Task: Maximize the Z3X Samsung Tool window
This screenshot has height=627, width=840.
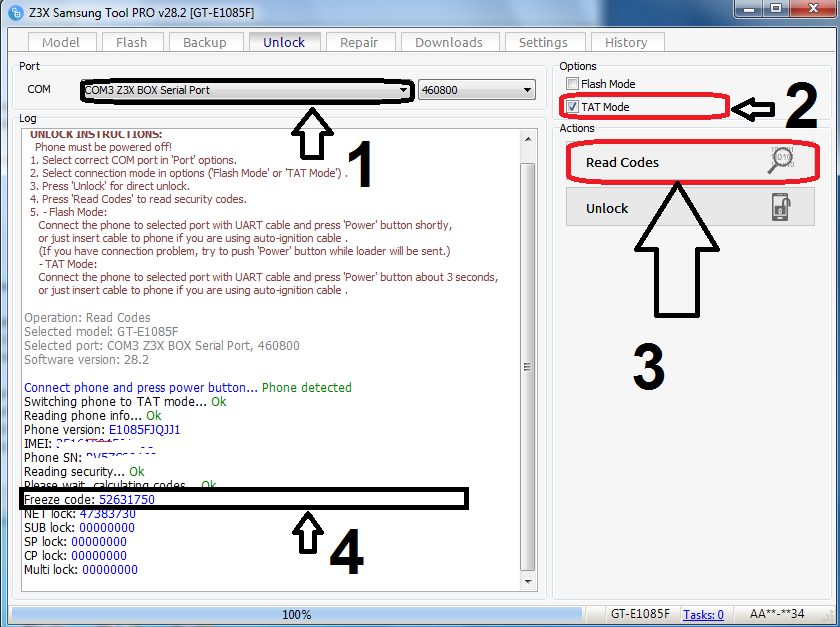Action: pos(776,9)
